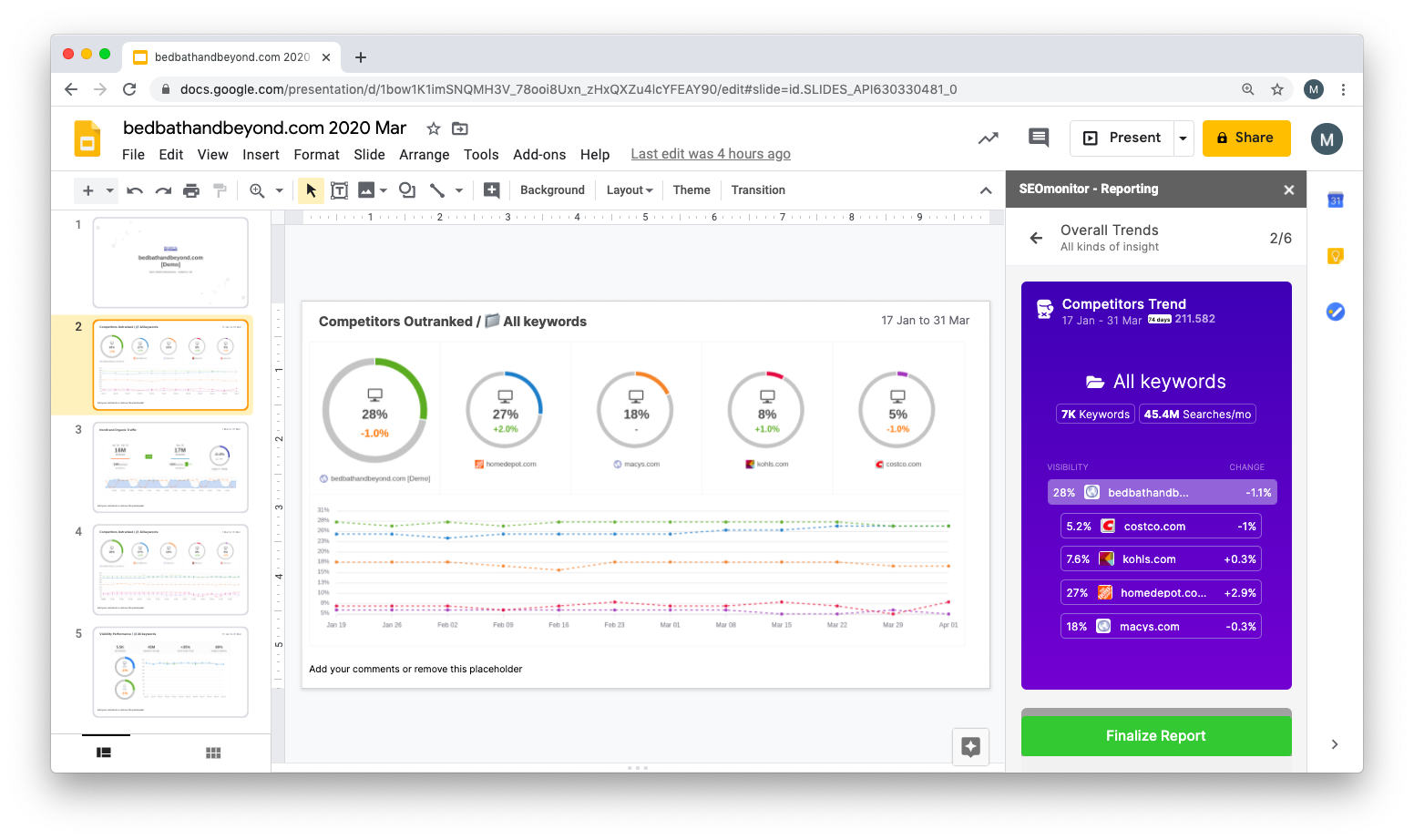Click the Google account avatar

pyautogui.click(x=1327, y=139)
